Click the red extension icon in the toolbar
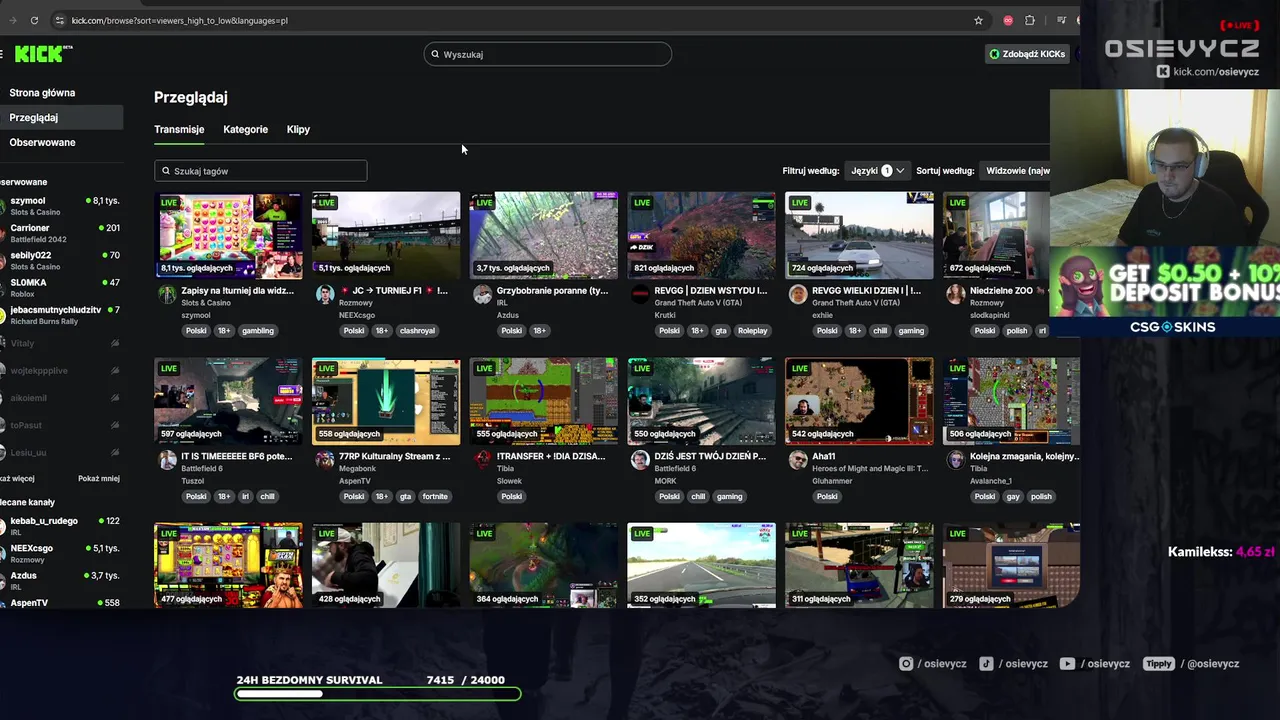This screenshot has width=1280, height=720. click(x=1008, y=20)
